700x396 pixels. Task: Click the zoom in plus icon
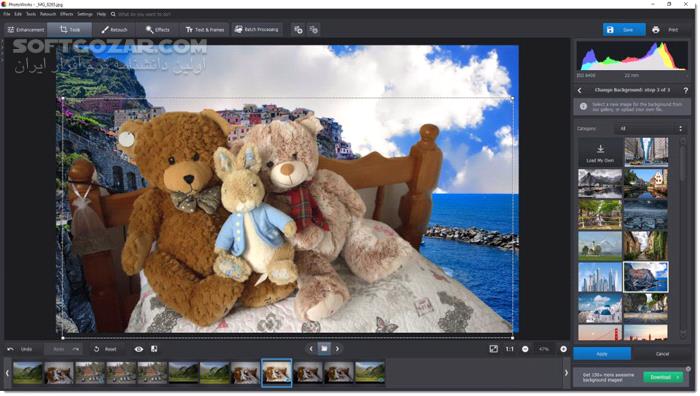click(563, 349)
